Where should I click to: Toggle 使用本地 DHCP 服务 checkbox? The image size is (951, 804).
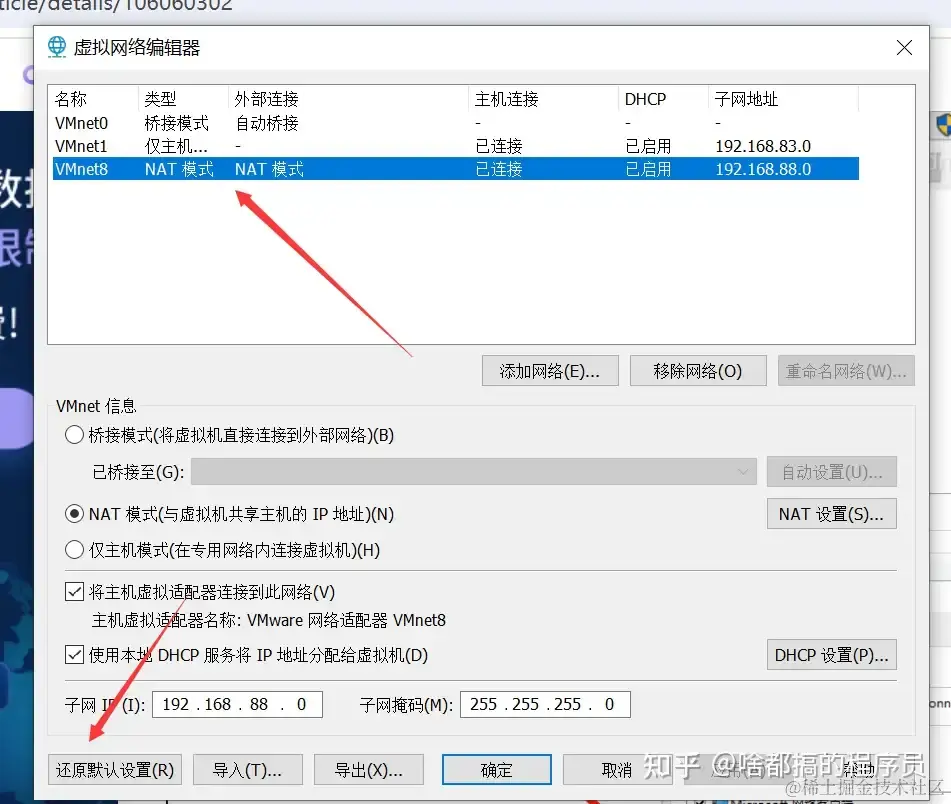[x=74, y=655]
